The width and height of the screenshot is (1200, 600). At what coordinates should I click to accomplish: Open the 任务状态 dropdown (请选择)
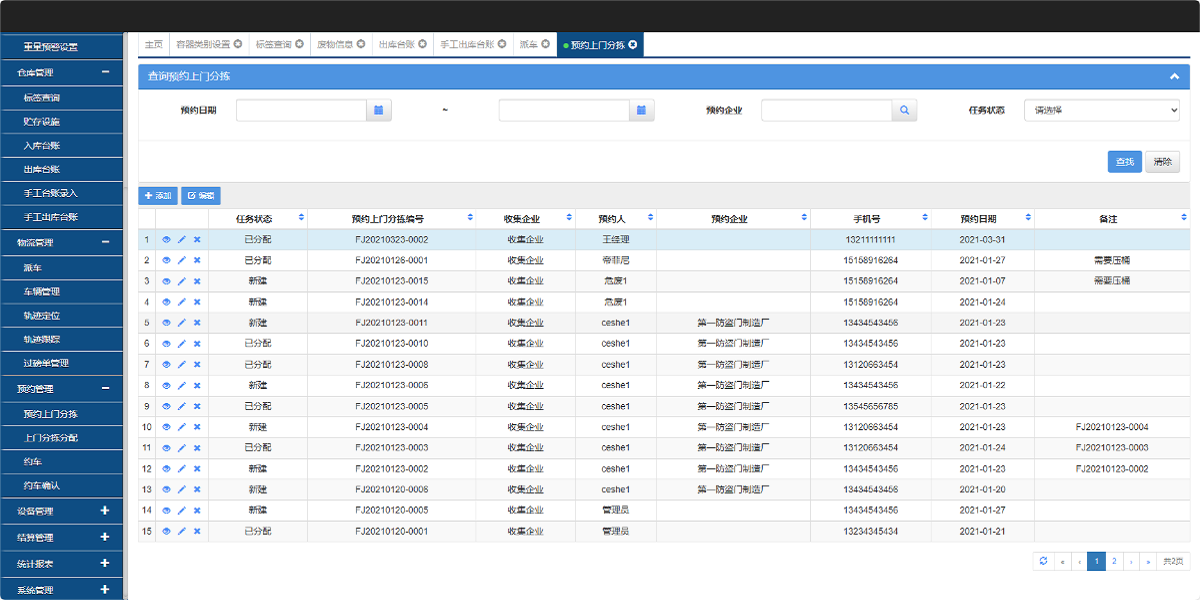(1101, 110)
